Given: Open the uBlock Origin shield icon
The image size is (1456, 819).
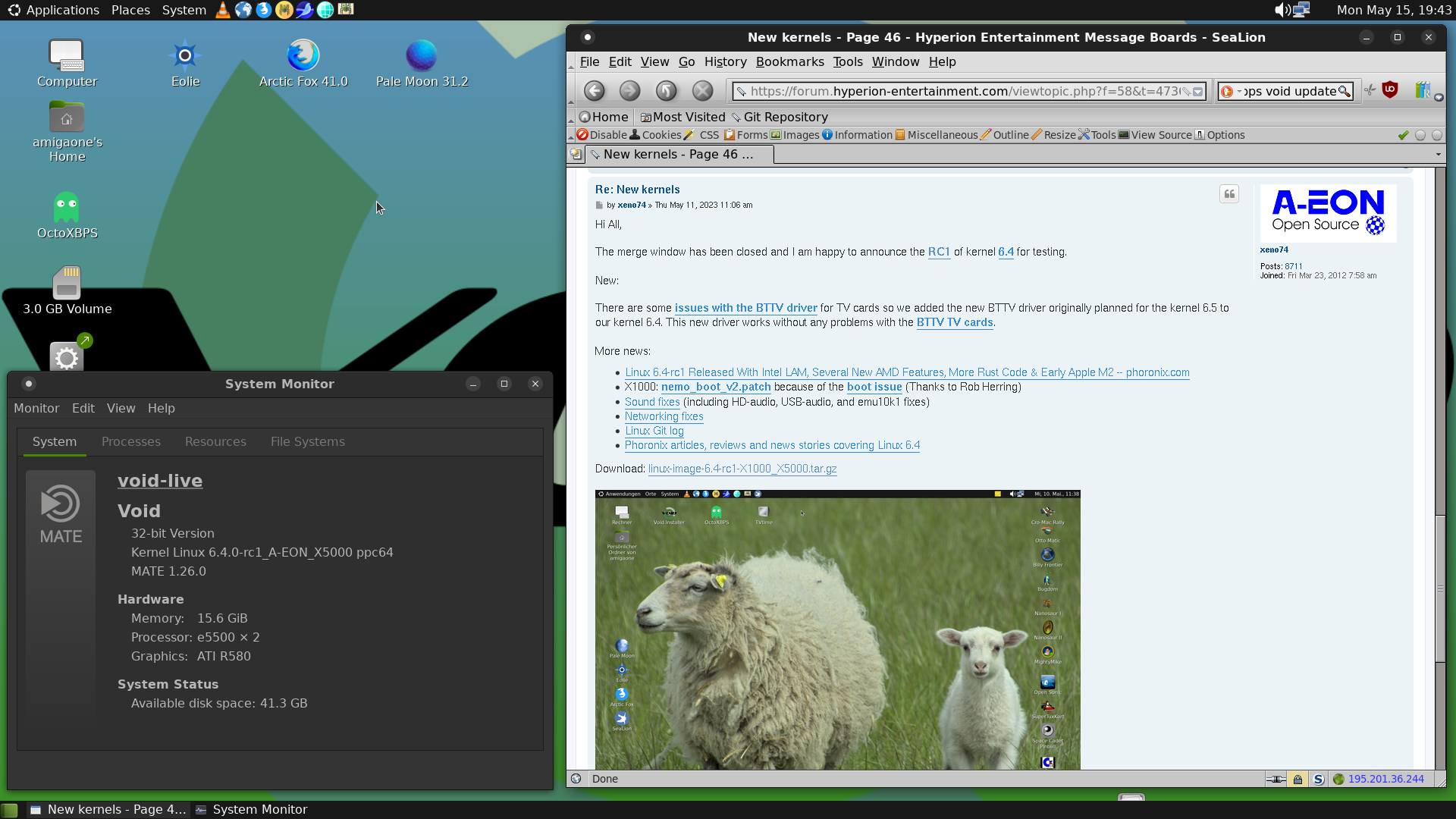Looking at the screenshot, I should coord(1390,89).
